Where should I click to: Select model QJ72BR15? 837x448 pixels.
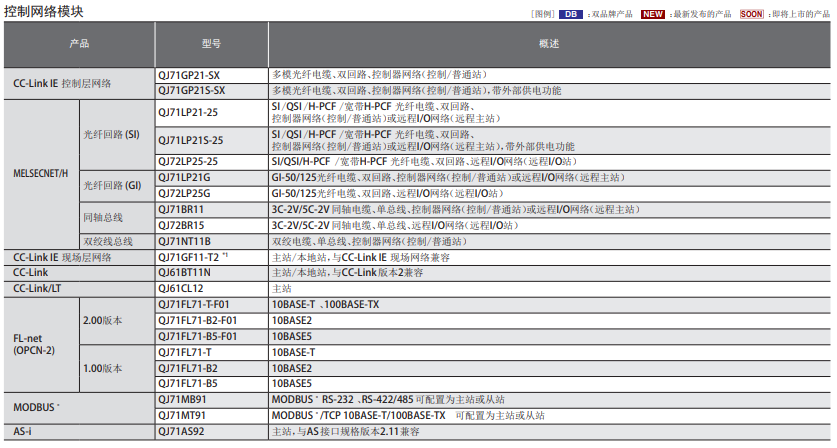[x=181, y=225]
